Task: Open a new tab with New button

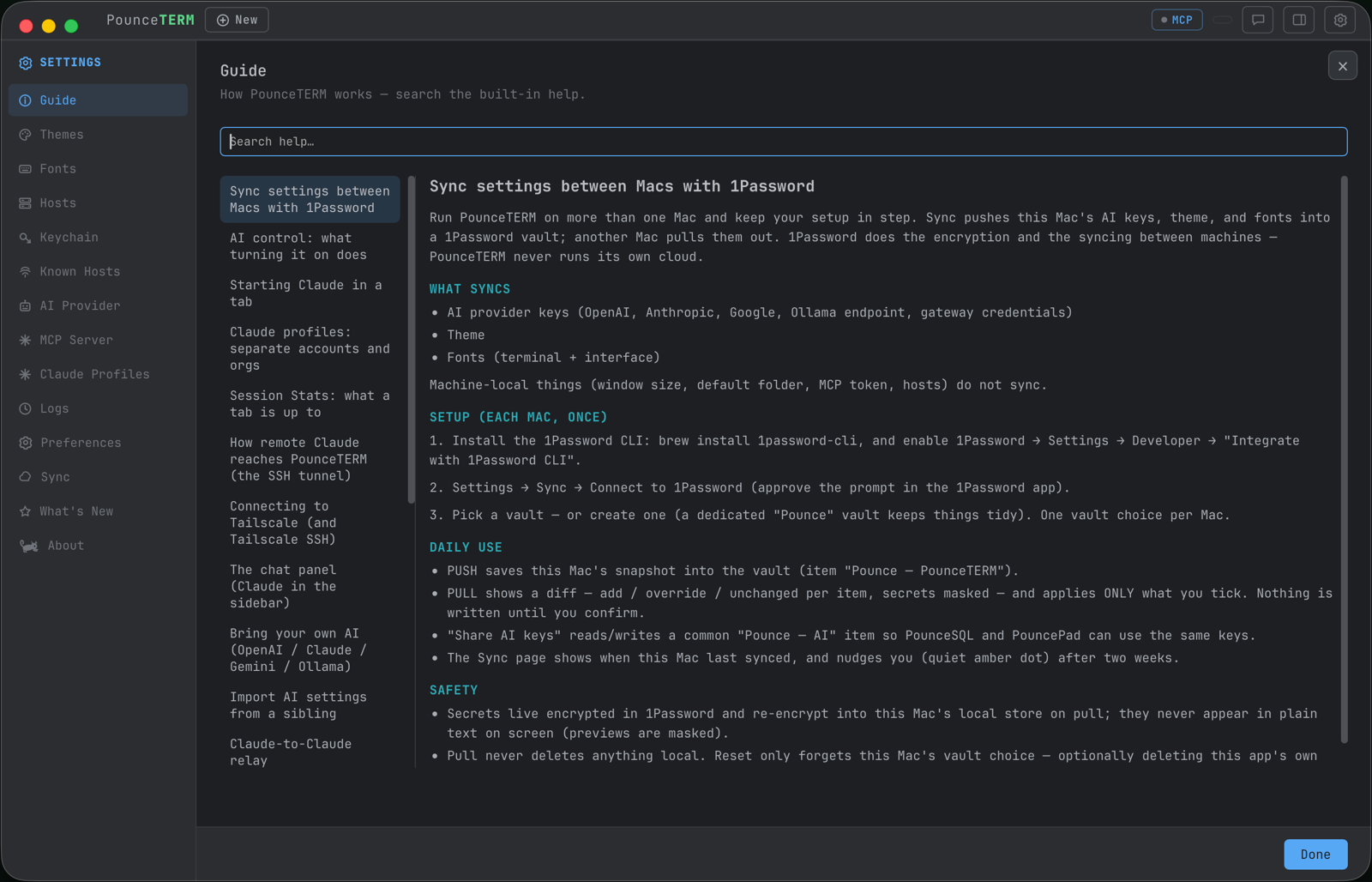Action: [237, 20]
